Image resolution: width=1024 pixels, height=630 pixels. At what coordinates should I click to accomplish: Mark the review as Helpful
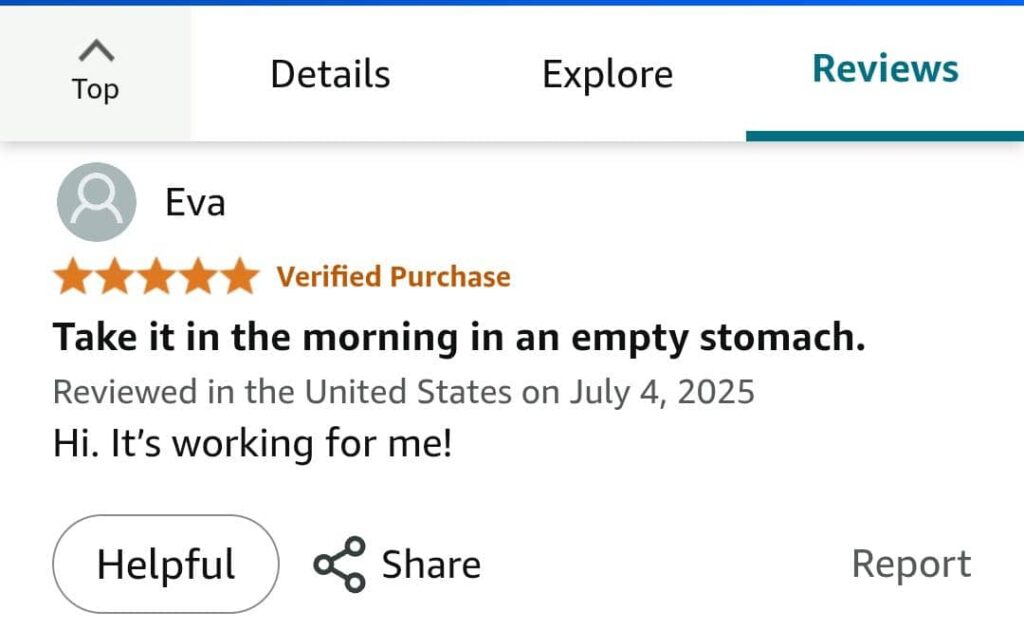166,564
